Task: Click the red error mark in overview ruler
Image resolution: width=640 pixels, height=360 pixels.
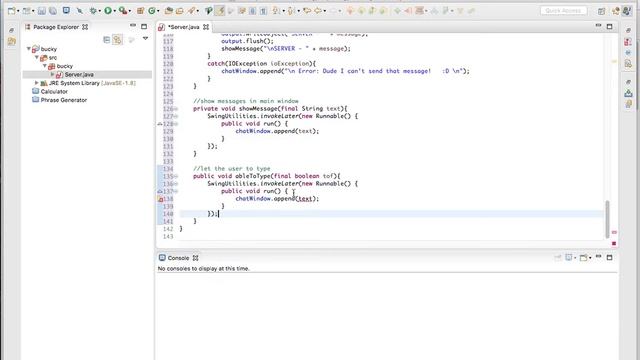Action: click(614, 232)
